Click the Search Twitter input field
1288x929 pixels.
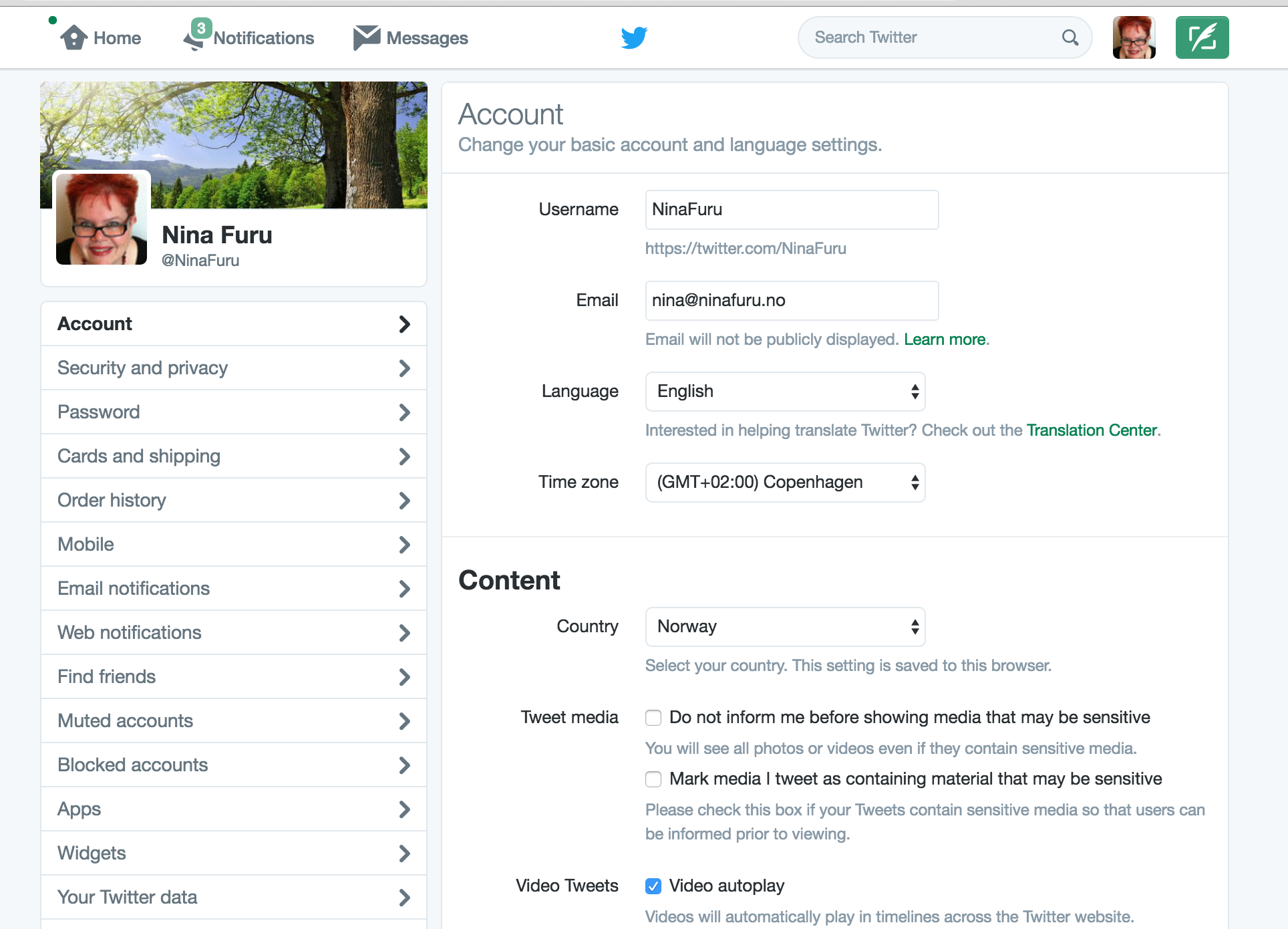[945, 37]
